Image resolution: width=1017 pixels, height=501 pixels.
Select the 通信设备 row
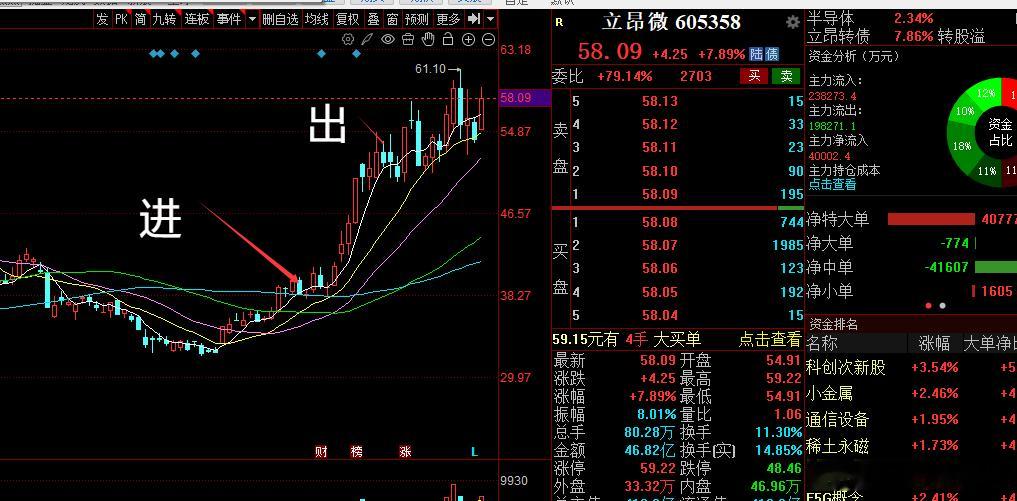coord(911,419)
